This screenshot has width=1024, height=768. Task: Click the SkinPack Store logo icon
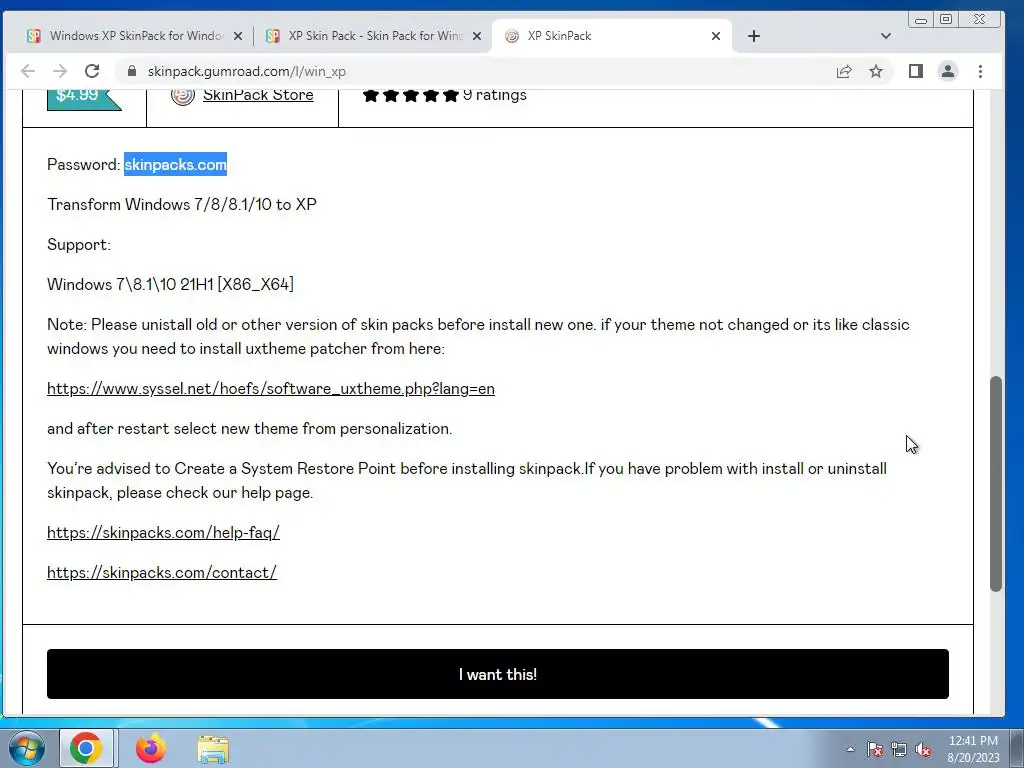click(183, 95)
